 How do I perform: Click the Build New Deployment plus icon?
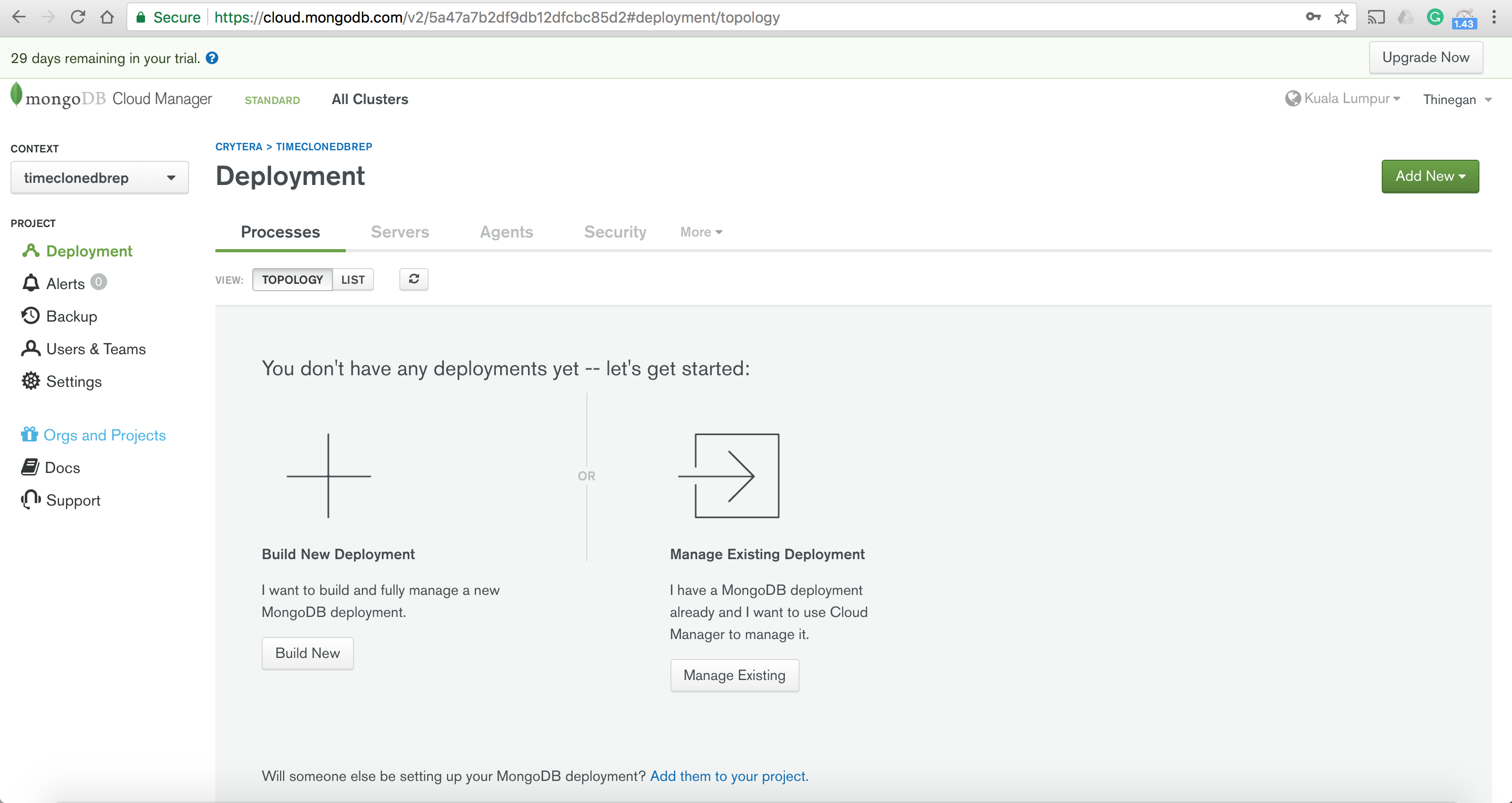click(328, 476)
